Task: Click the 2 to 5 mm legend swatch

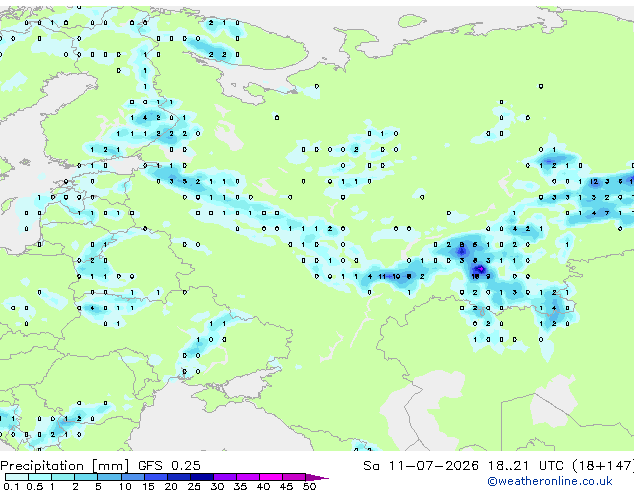Action: pos(86,477)
